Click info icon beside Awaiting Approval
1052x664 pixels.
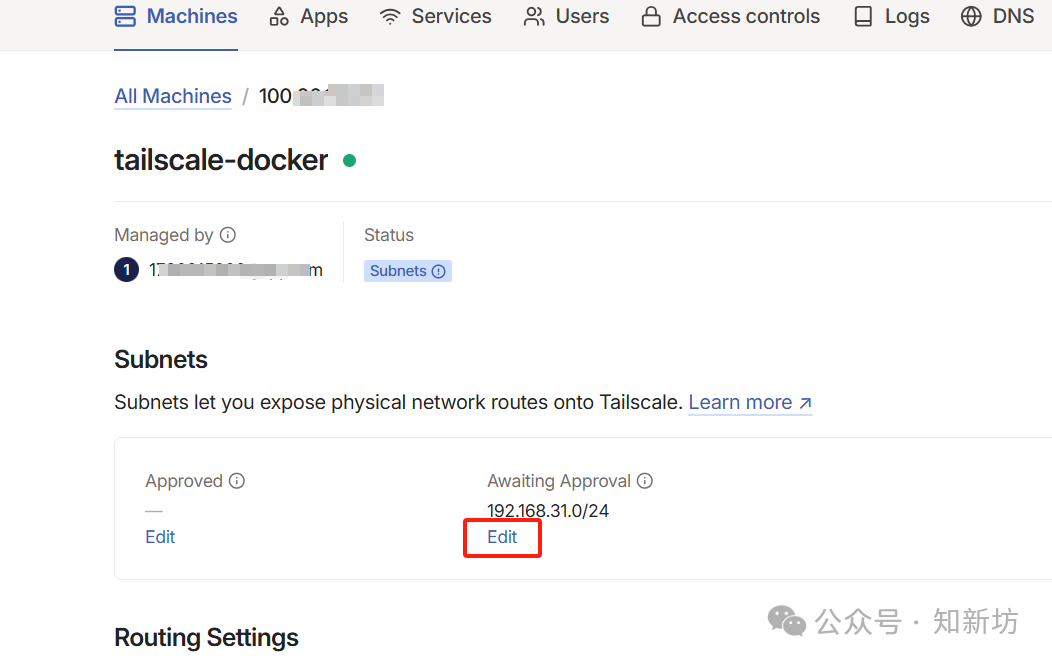coord(645,481)
